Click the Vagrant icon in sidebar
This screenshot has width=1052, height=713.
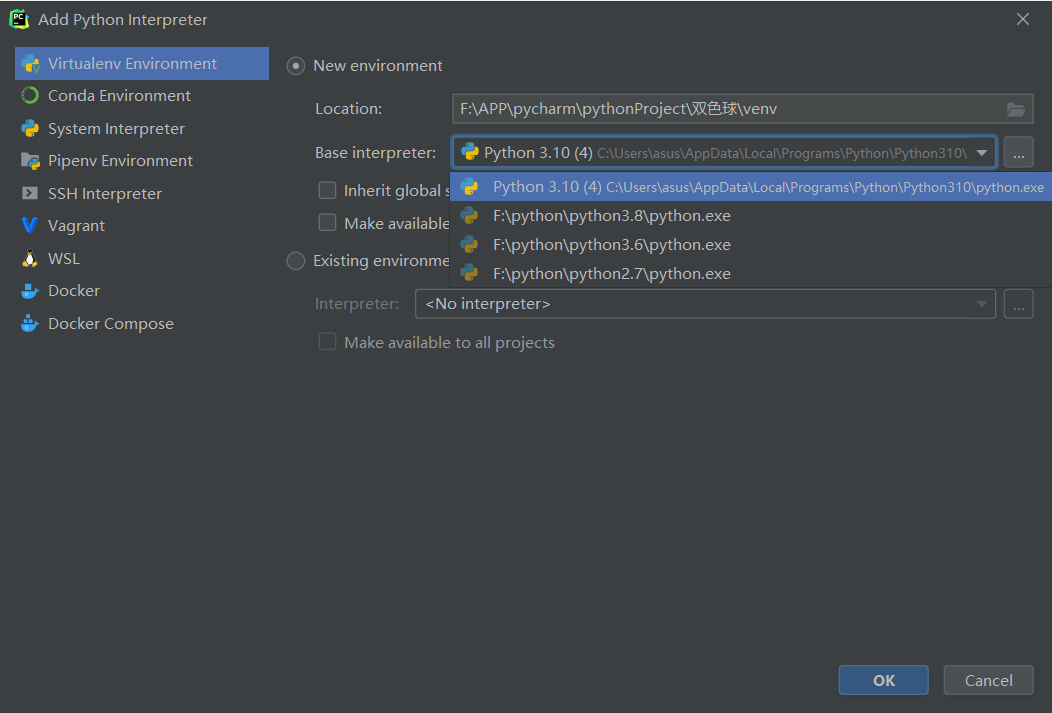coord(30,226)
